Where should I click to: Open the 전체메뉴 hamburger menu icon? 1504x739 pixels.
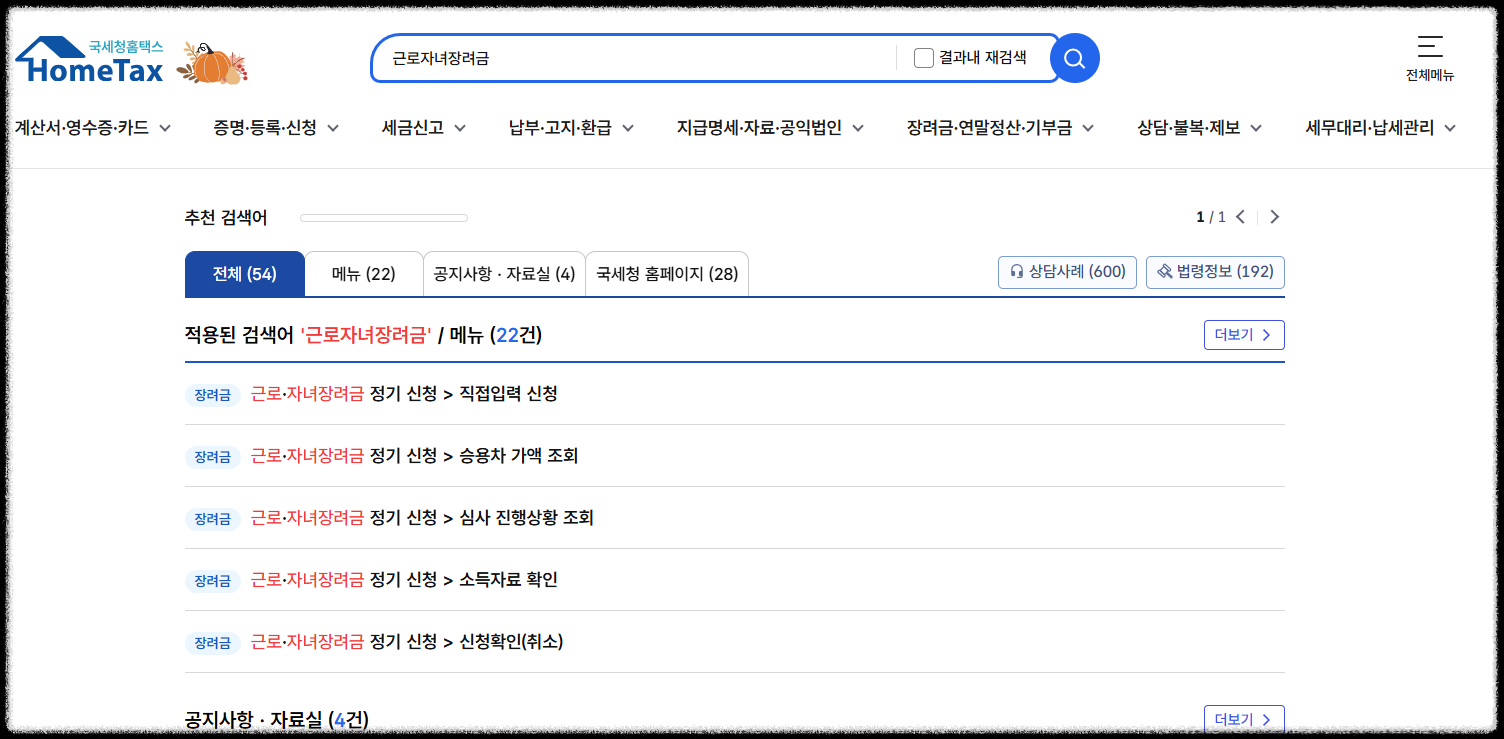[1429, 48]
